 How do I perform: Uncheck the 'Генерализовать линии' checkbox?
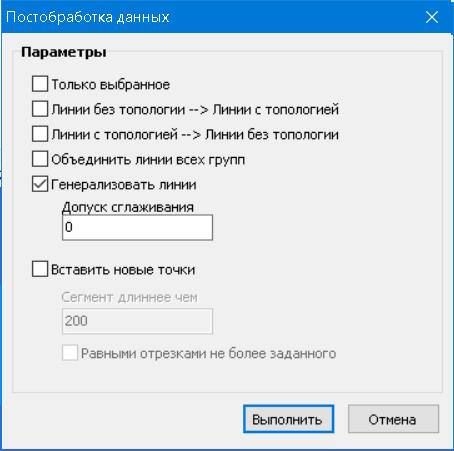click(x=40, y=184)
